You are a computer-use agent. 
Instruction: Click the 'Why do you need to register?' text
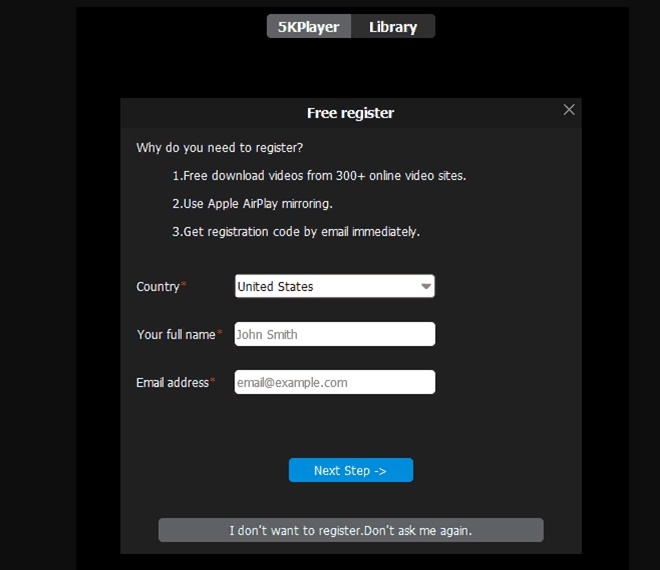coord(219,148)
